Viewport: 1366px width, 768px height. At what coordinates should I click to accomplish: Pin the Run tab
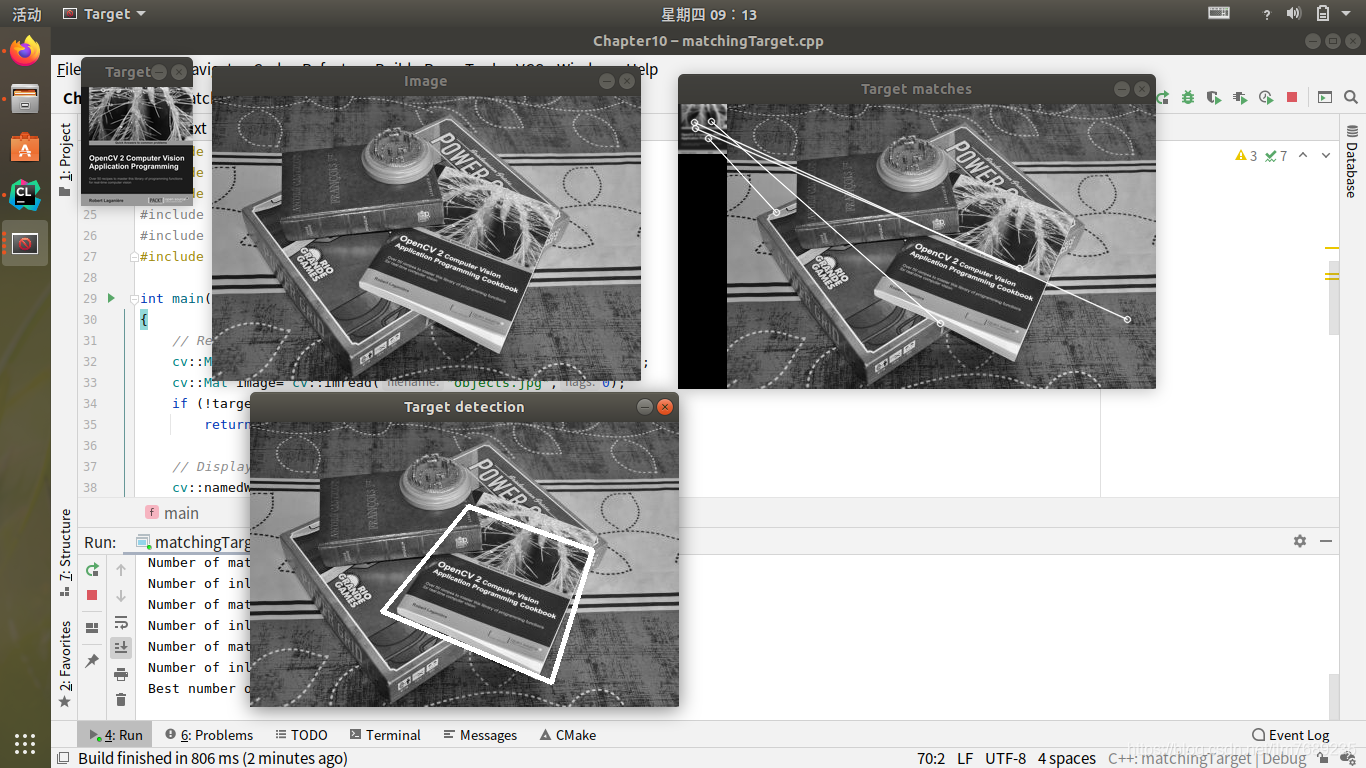[x=92, y=661]
